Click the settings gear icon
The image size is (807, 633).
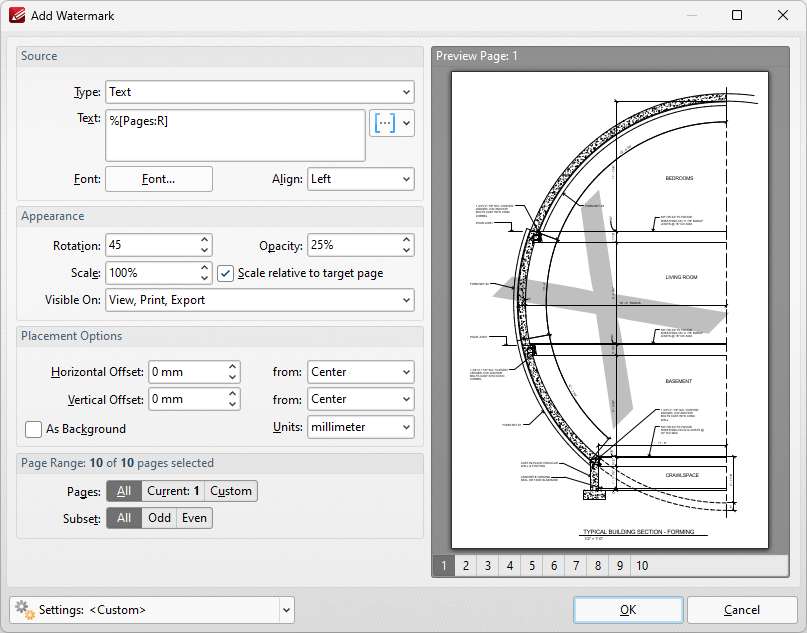coord(24,610)
